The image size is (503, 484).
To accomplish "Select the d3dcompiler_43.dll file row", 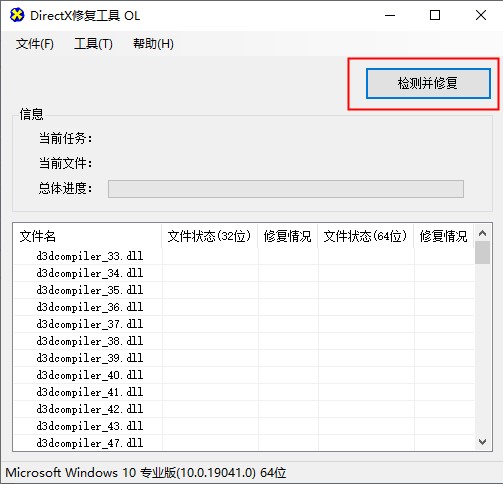I will pyautogui.click(x=244, y=426).
